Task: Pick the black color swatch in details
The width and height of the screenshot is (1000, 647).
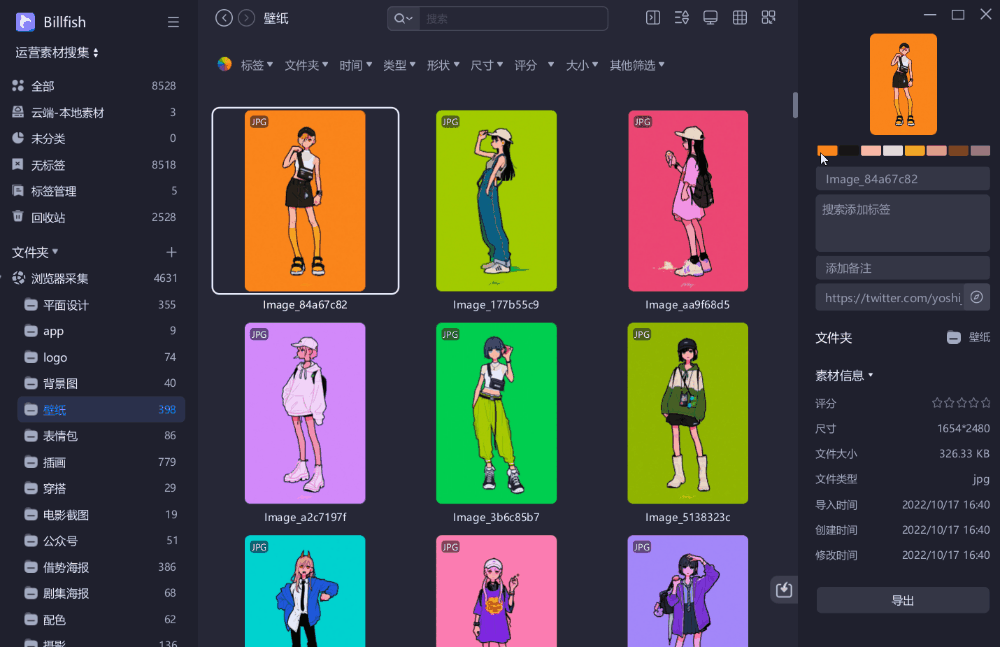Action: click(849, 151)
